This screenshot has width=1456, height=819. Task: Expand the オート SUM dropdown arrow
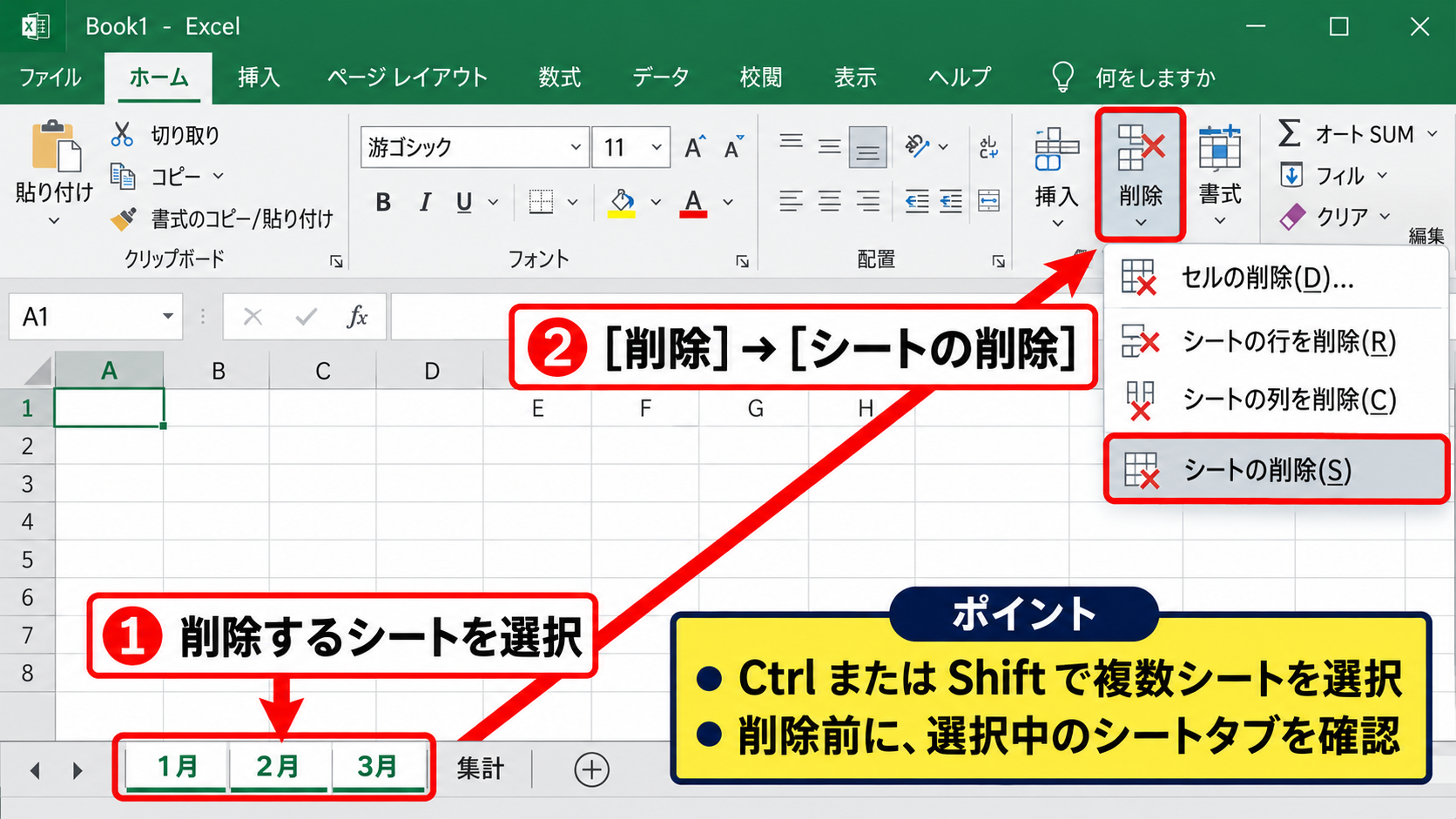(1432, 134)
